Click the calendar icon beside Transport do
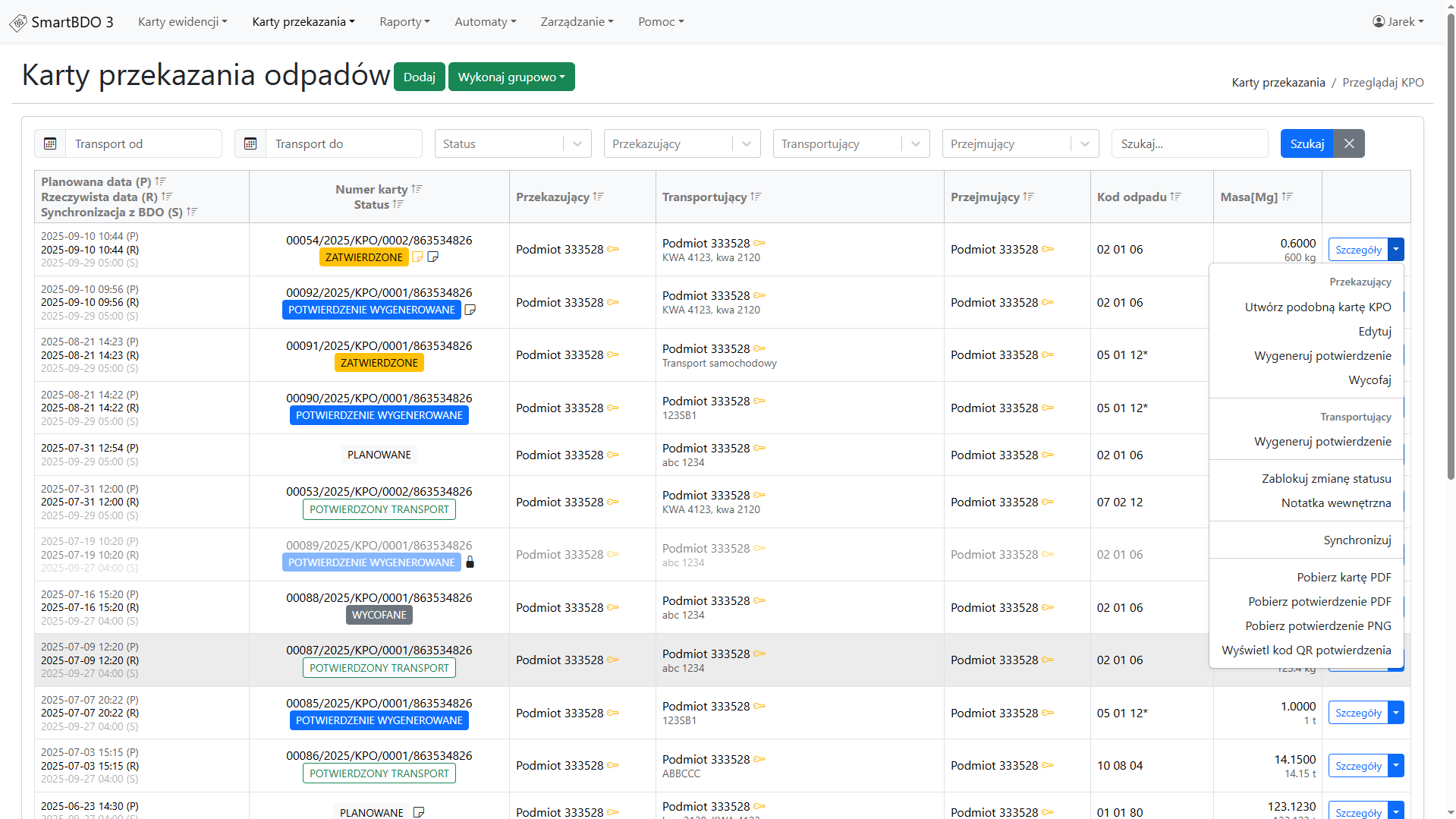This screenshot has height=819, width=1456. [250, 143]
